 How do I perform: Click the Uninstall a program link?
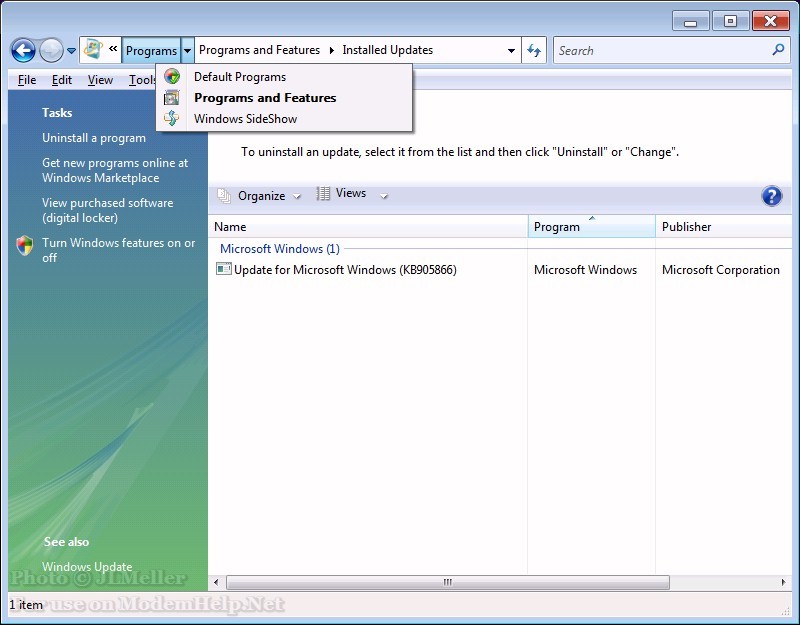tap(94, 138)
